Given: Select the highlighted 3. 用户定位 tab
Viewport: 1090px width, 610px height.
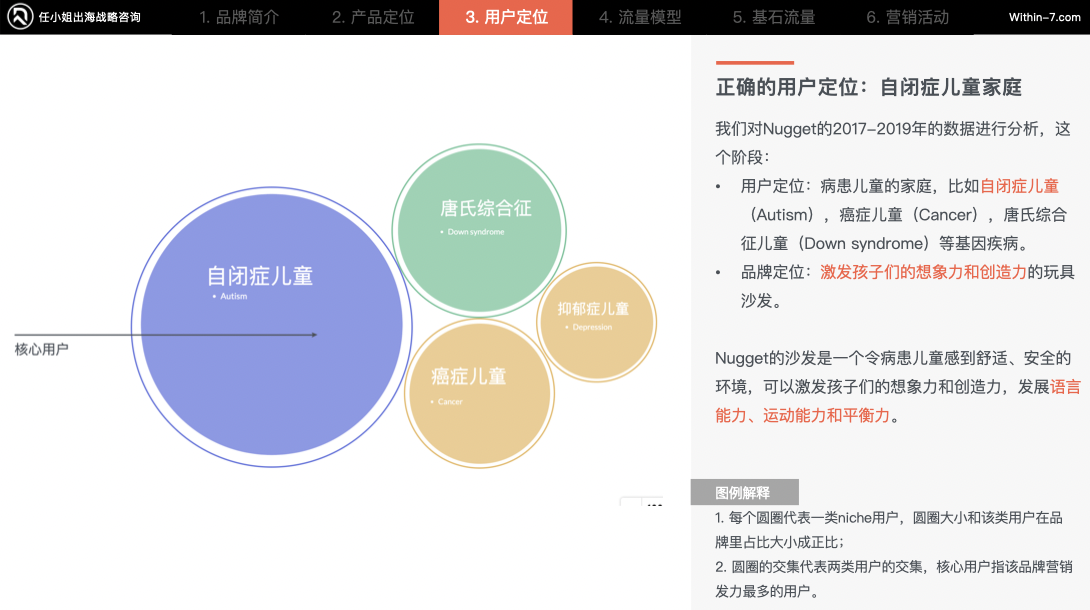Looking at the screenshot, I should click(505, 17).
